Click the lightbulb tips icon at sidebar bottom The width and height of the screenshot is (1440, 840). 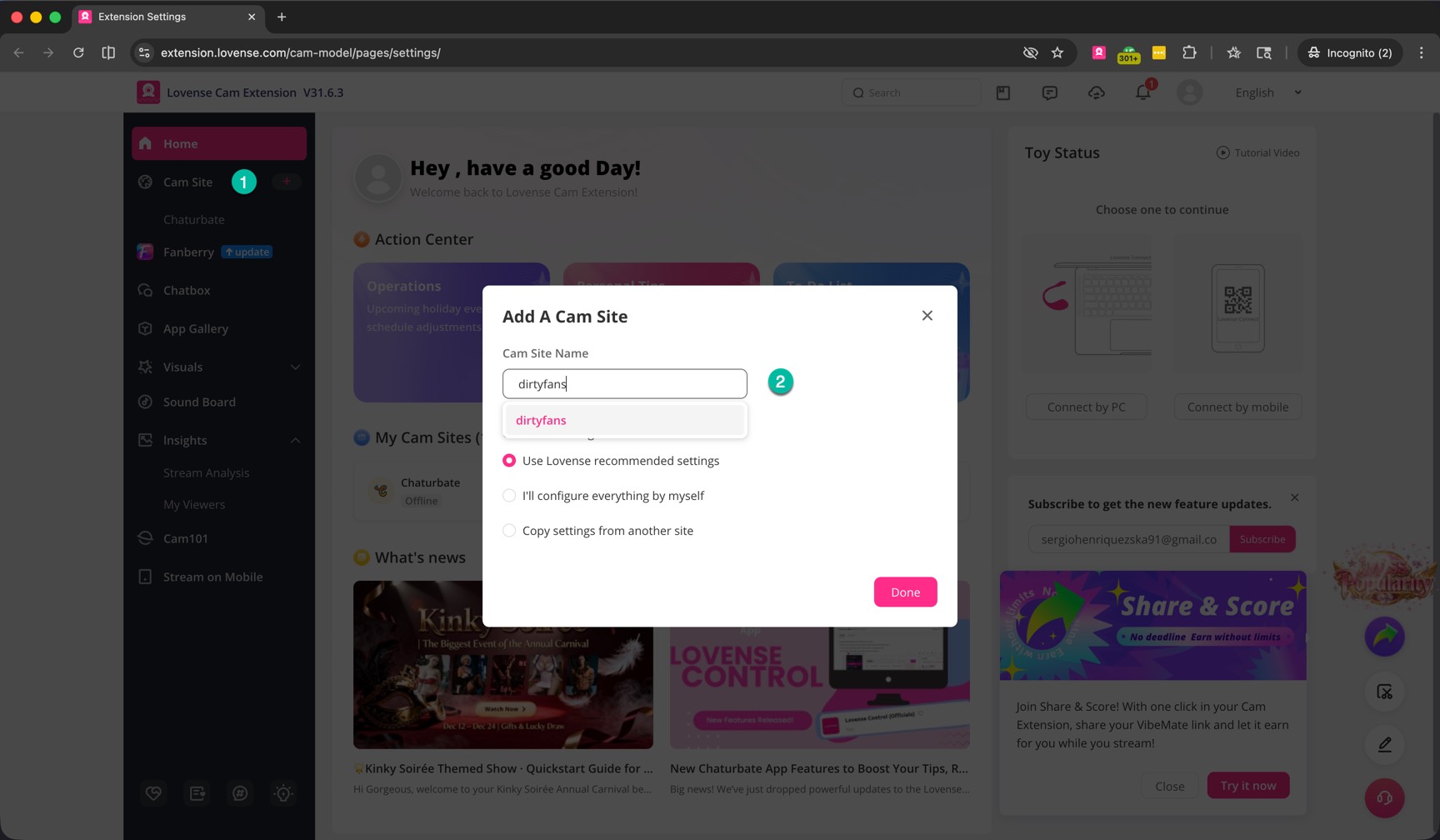click(x=283, y=793)
